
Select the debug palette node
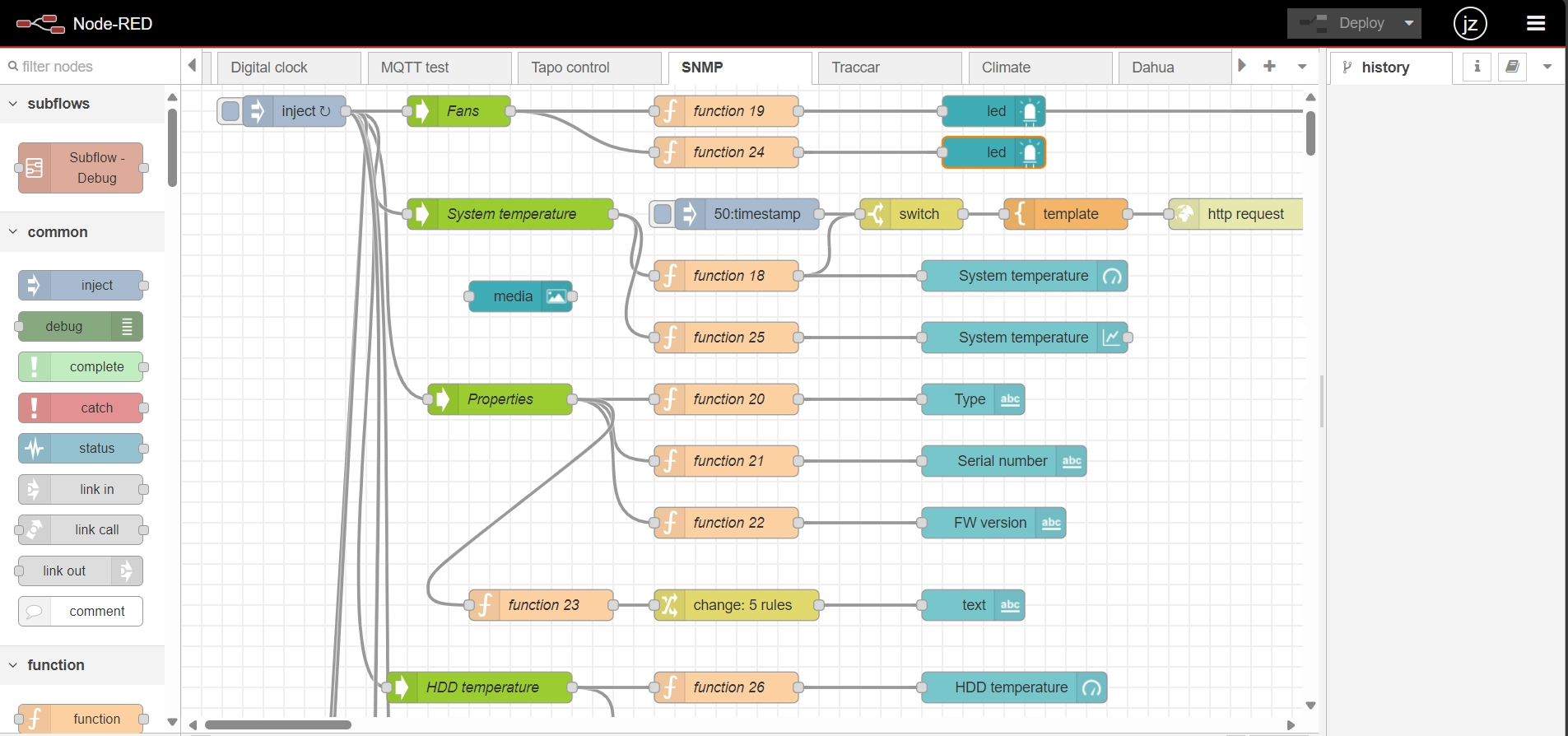pos(81,326)
